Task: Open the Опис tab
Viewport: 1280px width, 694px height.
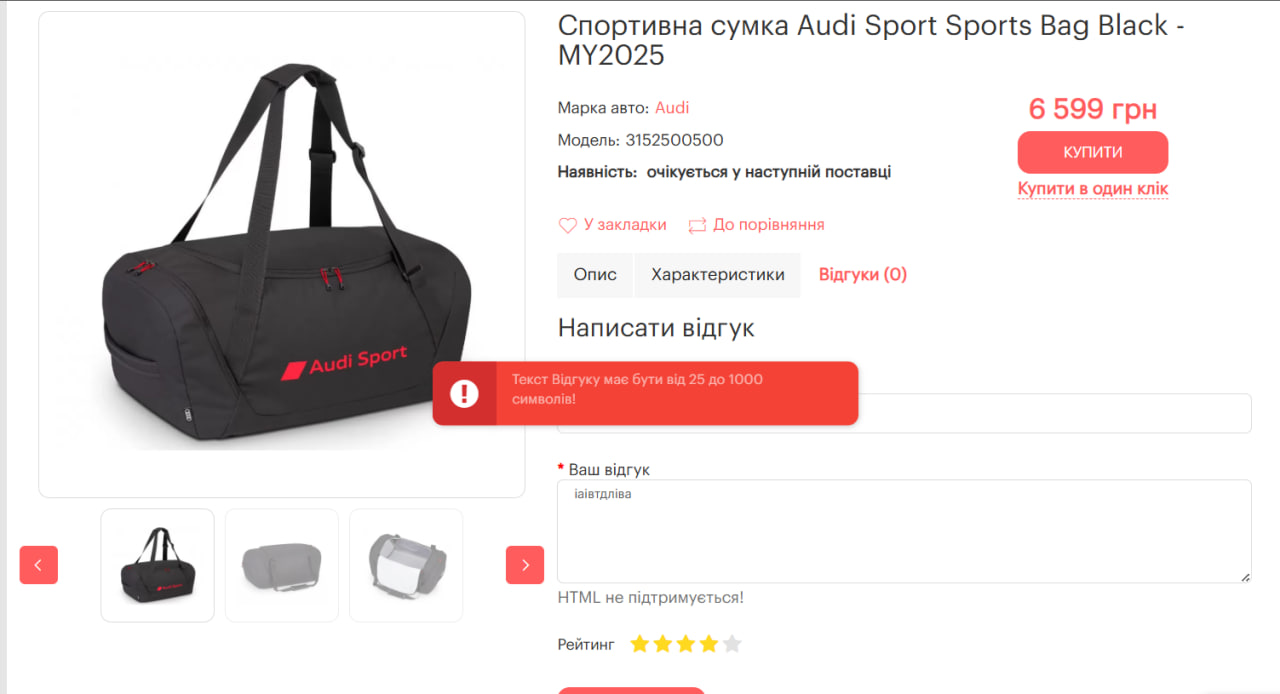Action: [595, 275]
